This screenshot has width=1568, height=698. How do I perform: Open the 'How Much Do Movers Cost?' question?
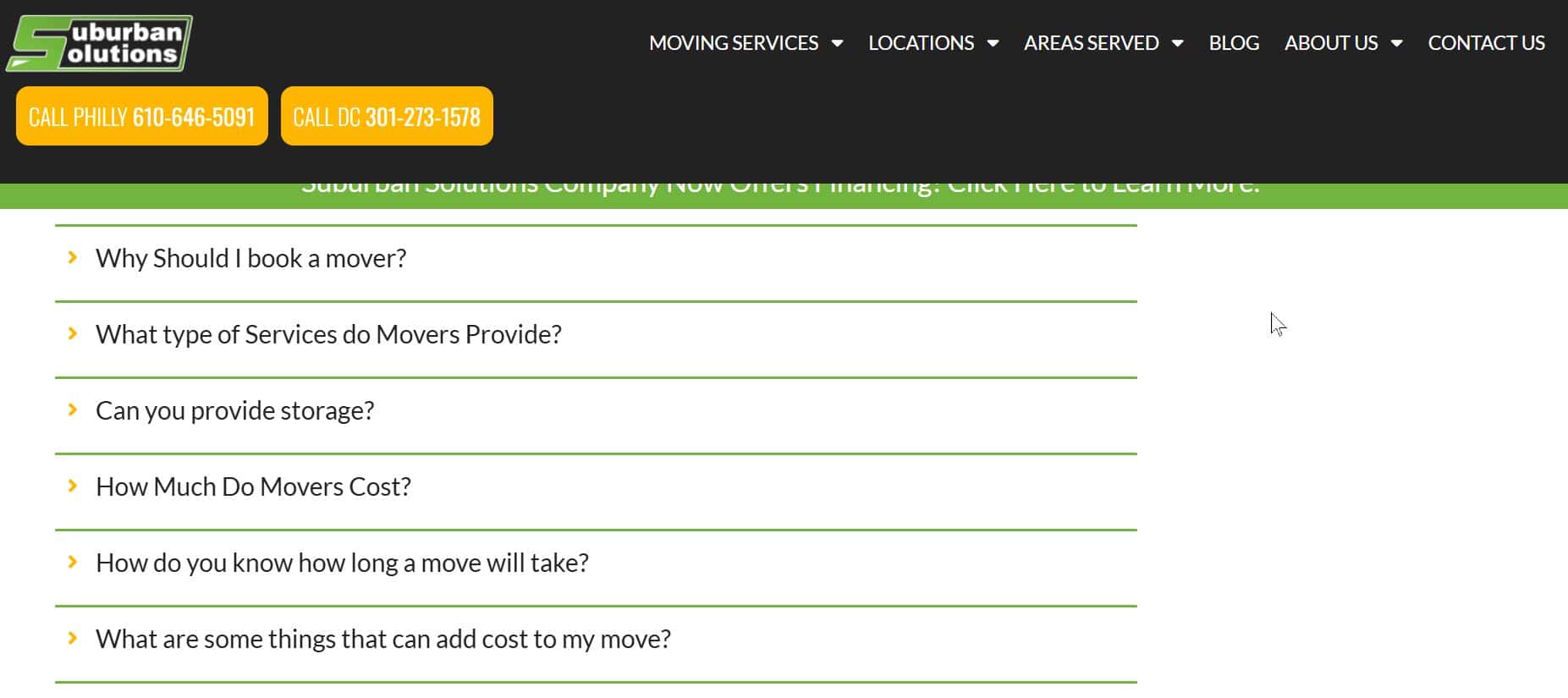pos(253,486)
